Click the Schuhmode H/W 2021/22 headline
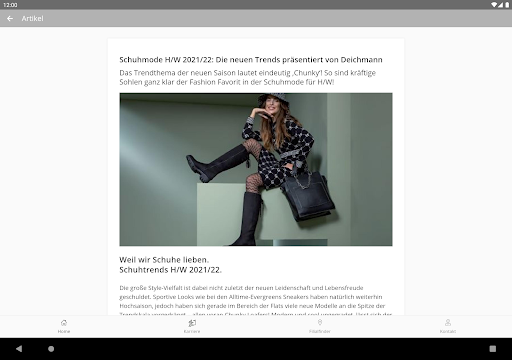Viewport: 512px width, 360px height. [251, 60]
